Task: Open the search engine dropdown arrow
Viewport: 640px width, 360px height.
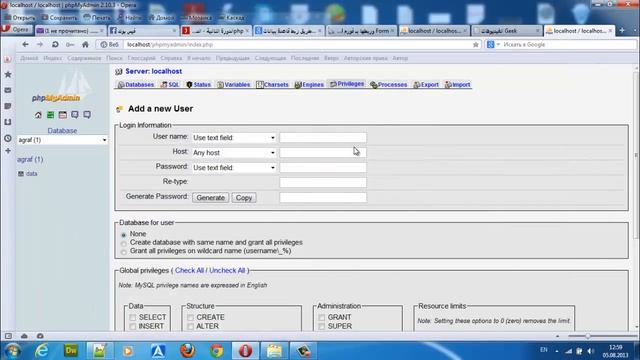Action: pos(498,44)
